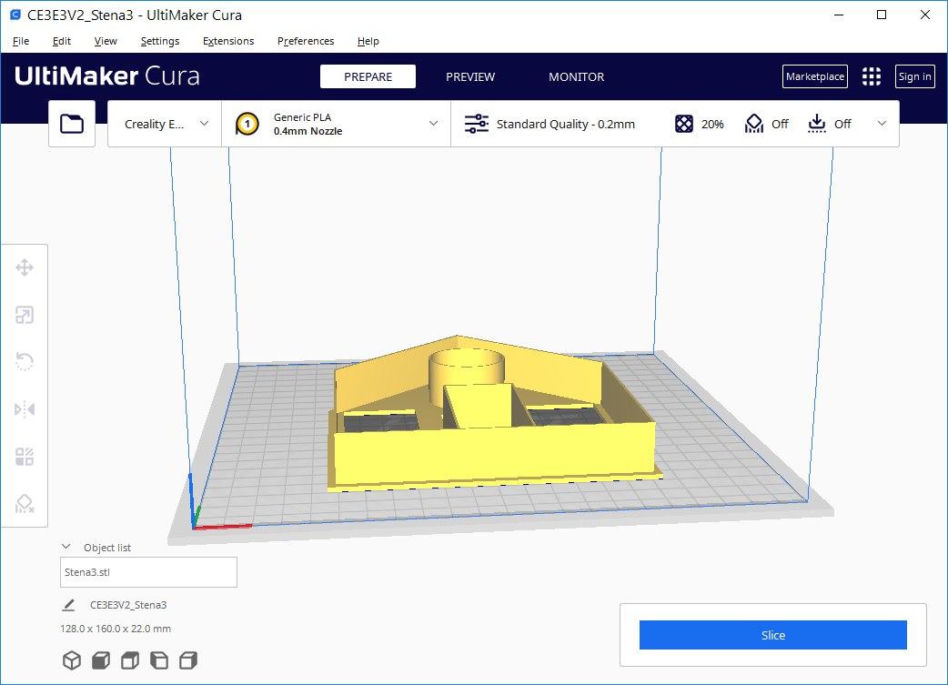The height and width of the screenshot is (685, 948).
Task: Select the Mirror tool in sidebar
Action: 24,409
